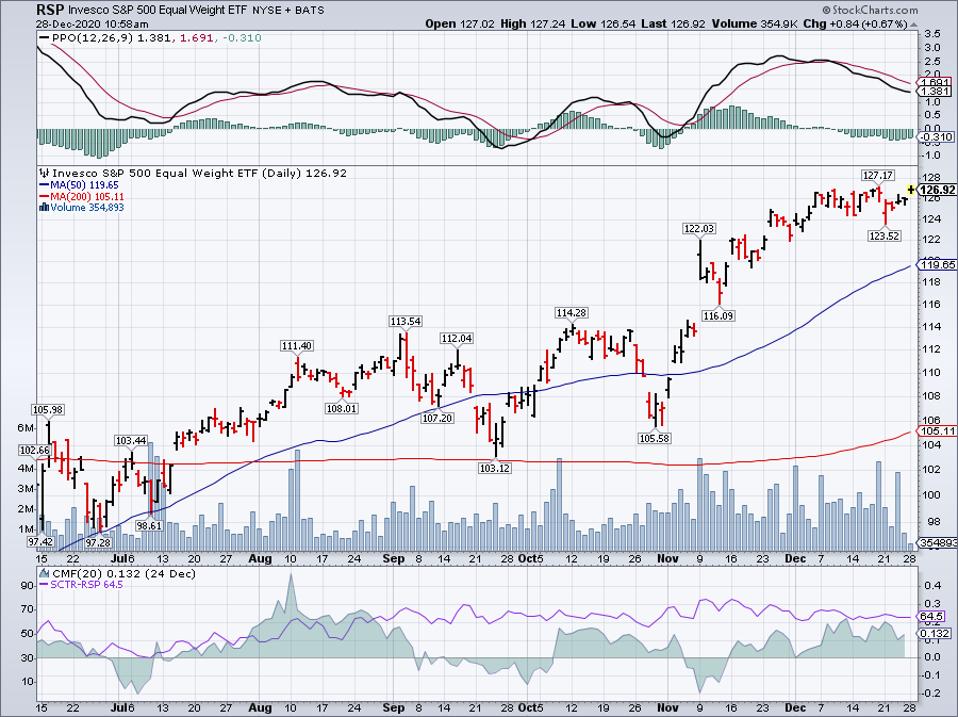The image size is (958, 717).
Task: Click the 116.09 price label
Action: [x=718, y=316]
